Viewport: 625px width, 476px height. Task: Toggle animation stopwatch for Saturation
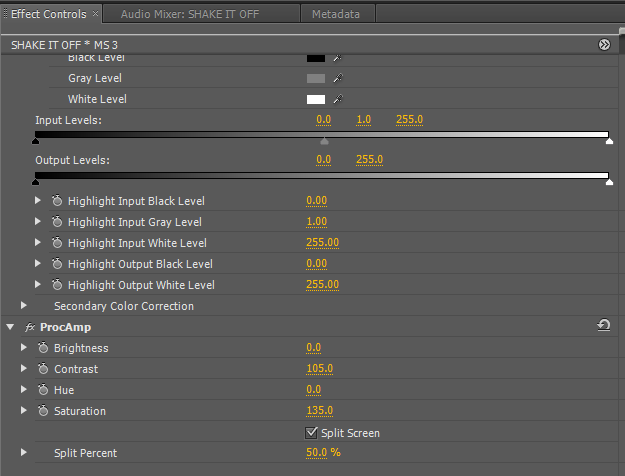pyautogui.click(x=43, y=411)
